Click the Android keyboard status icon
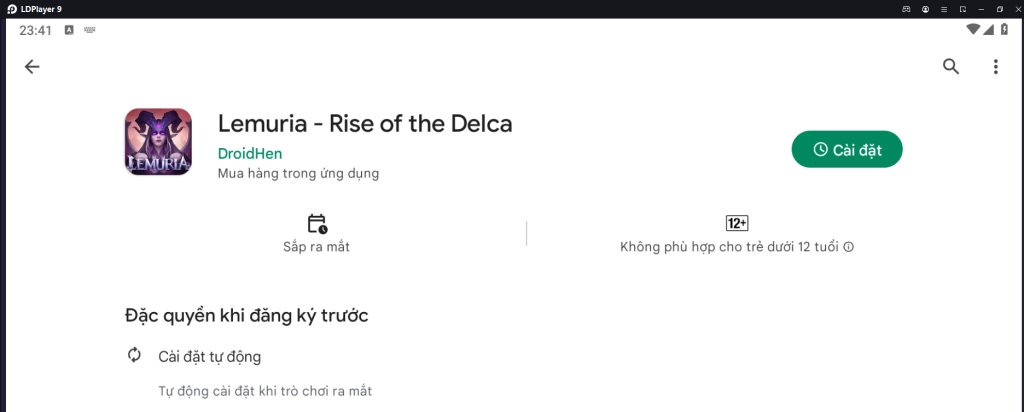 click(x=90, y=30)
